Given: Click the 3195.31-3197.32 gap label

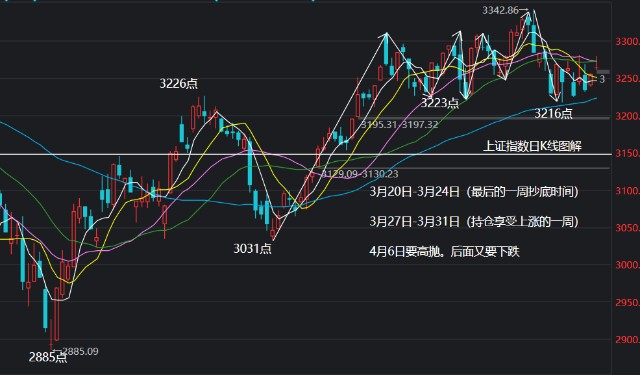Looking at the screenshot, I should coord(399,124).
